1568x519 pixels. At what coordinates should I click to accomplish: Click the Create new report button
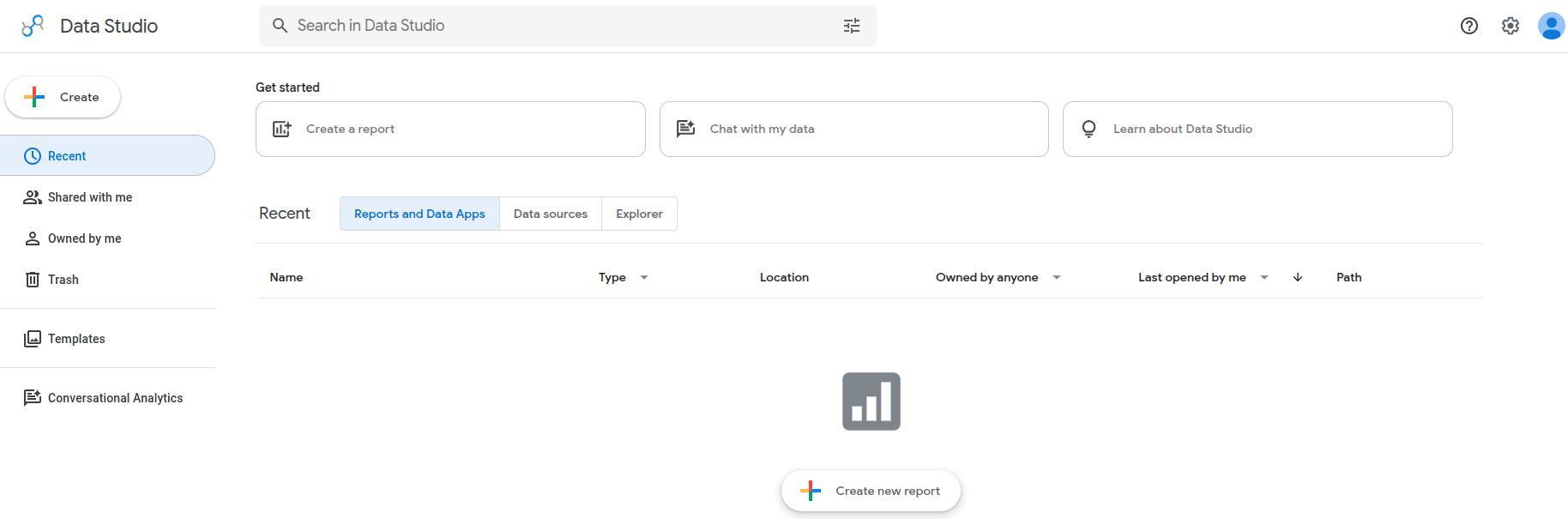(x=871, y=491)
